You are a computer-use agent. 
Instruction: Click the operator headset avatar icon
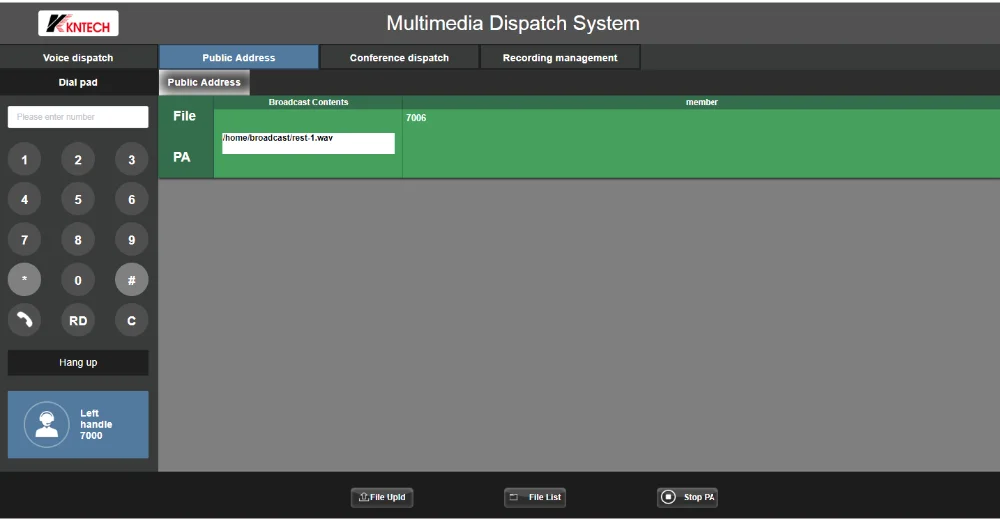pos(46,424)
